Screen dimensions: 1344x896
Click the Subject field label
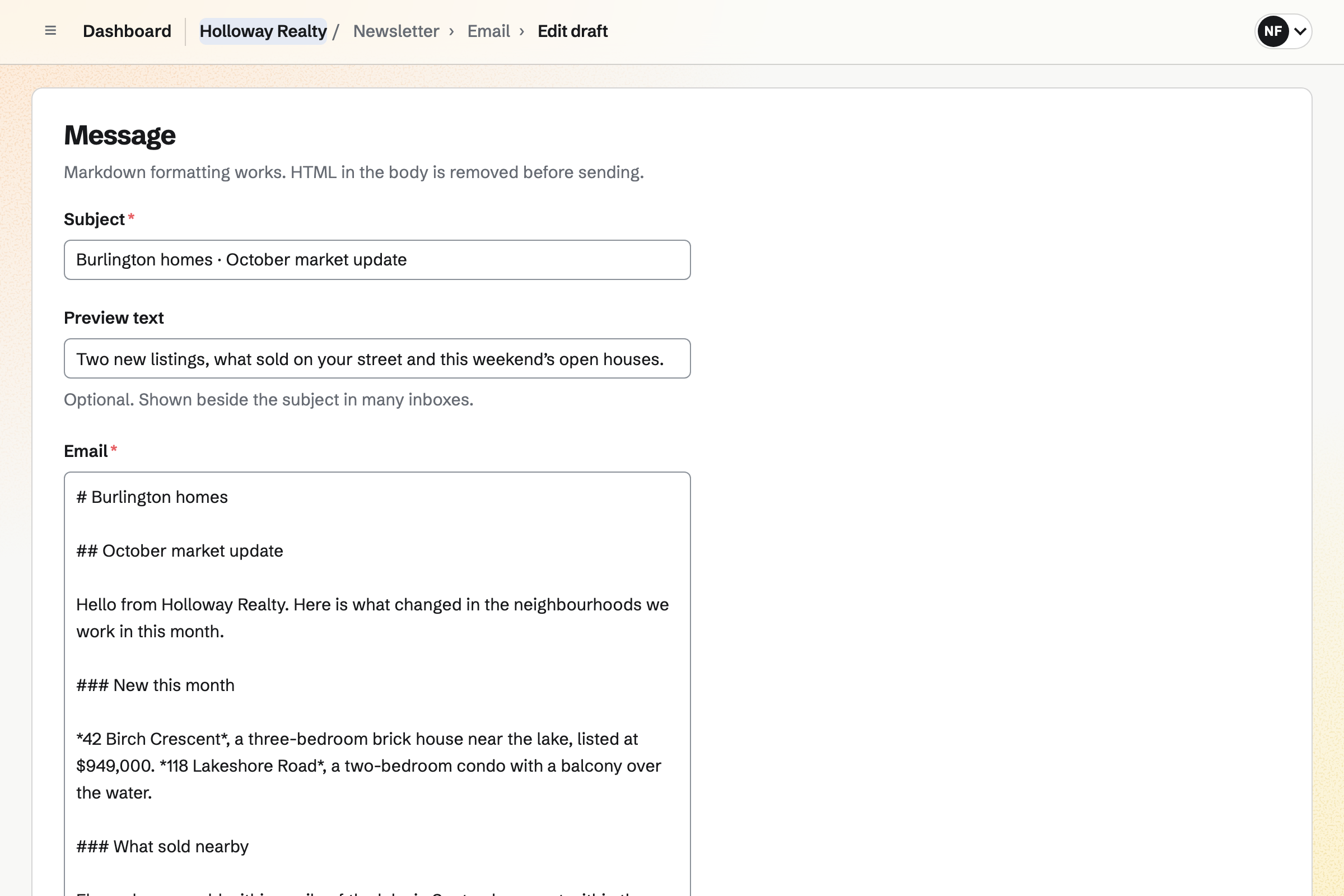coord(94,220)
